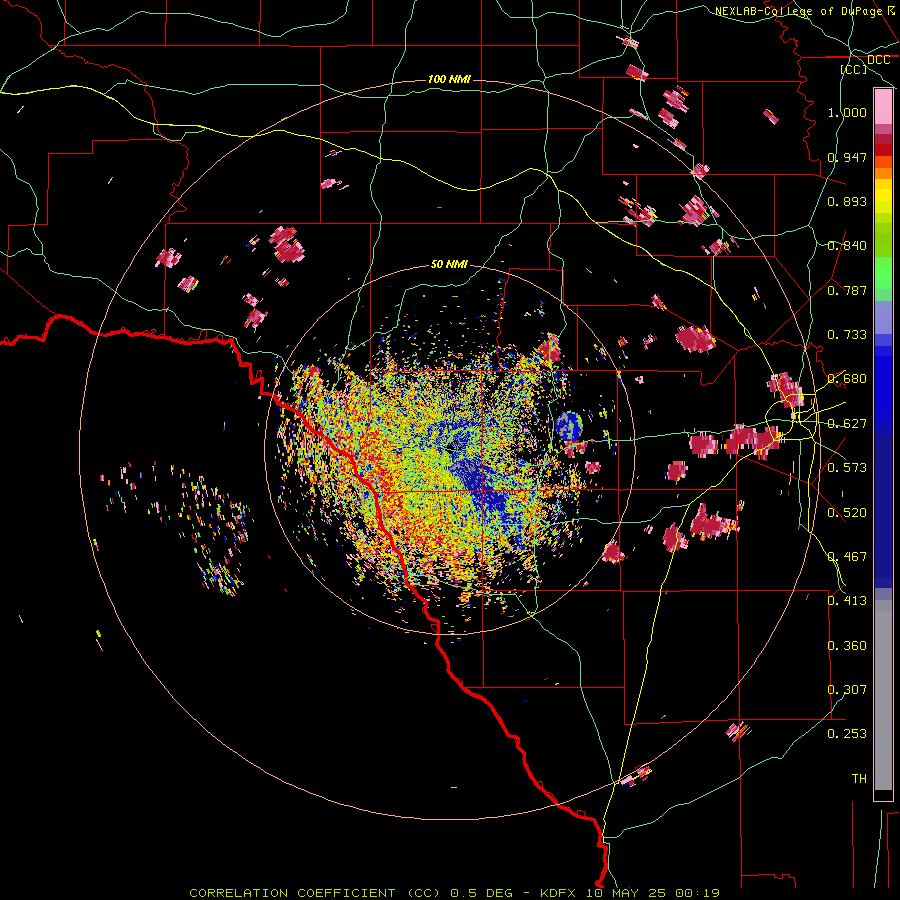Image resolution: width=900 pixels, height=900 pixels.
Task: Click the round blue echo east of the radar
Action: [569, 426]
